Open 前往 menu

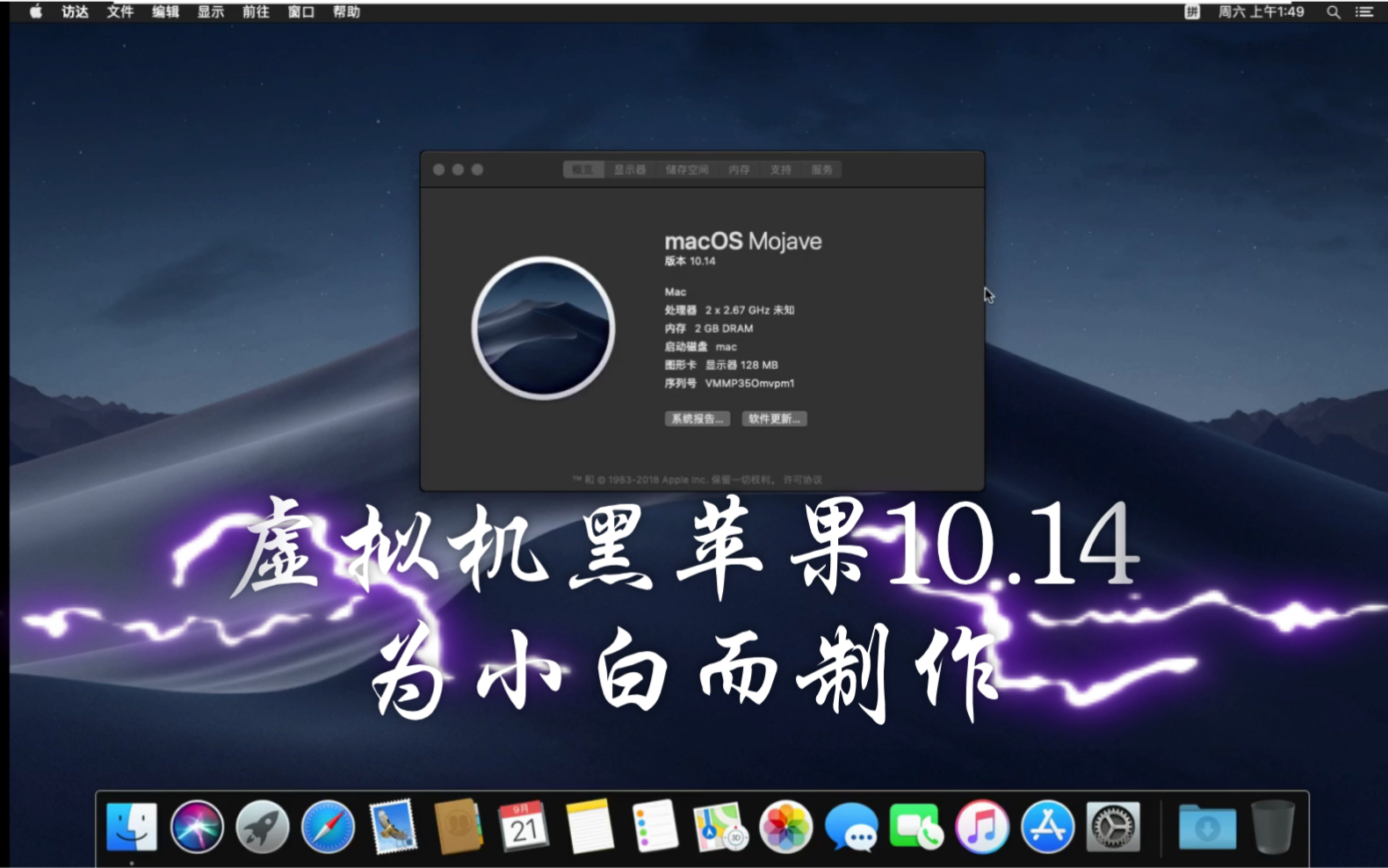pyautogui.click(x=256, y=11)
